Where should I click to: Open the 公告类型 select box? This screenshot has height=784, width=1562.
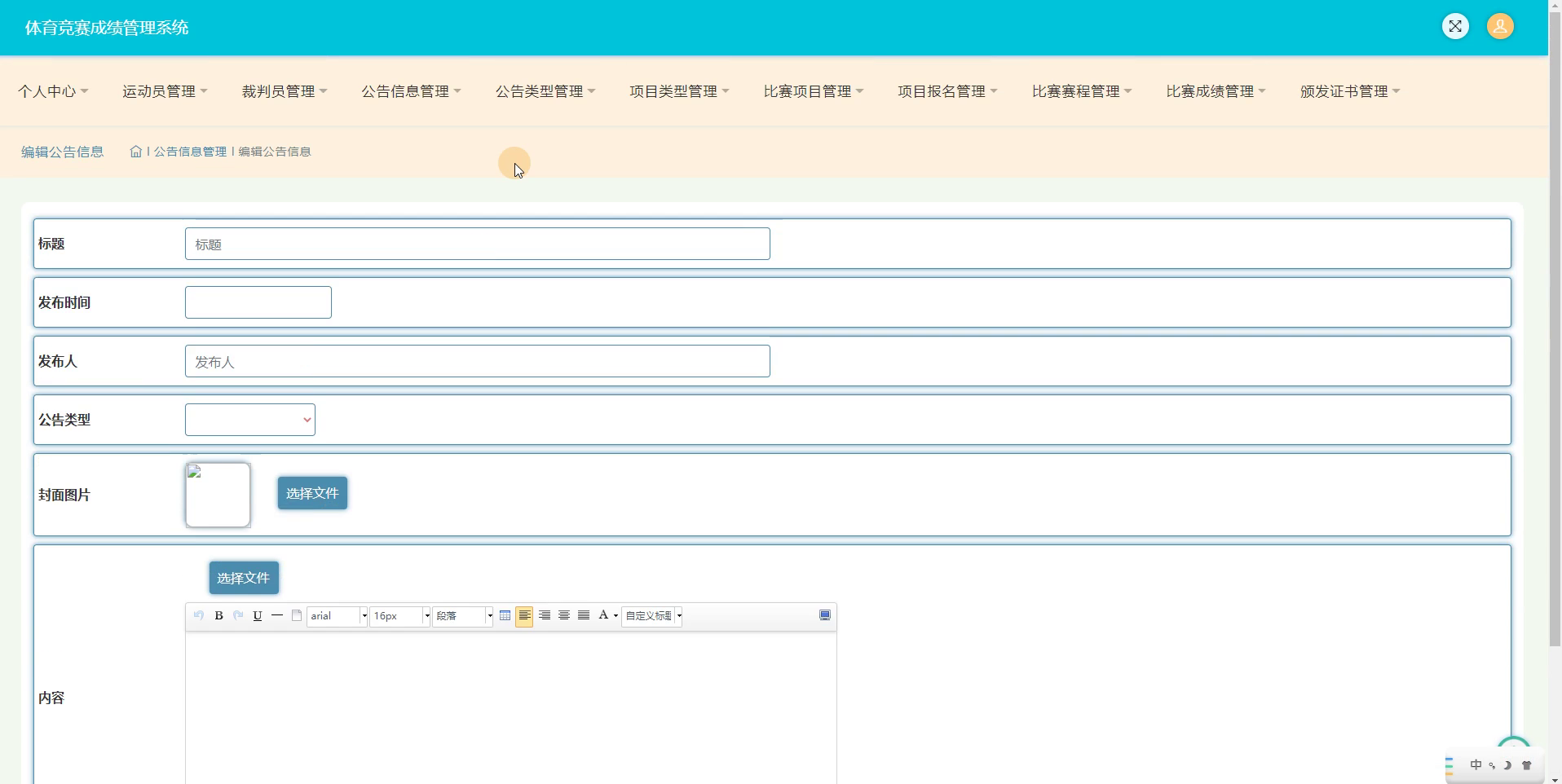tap(250, 420)
